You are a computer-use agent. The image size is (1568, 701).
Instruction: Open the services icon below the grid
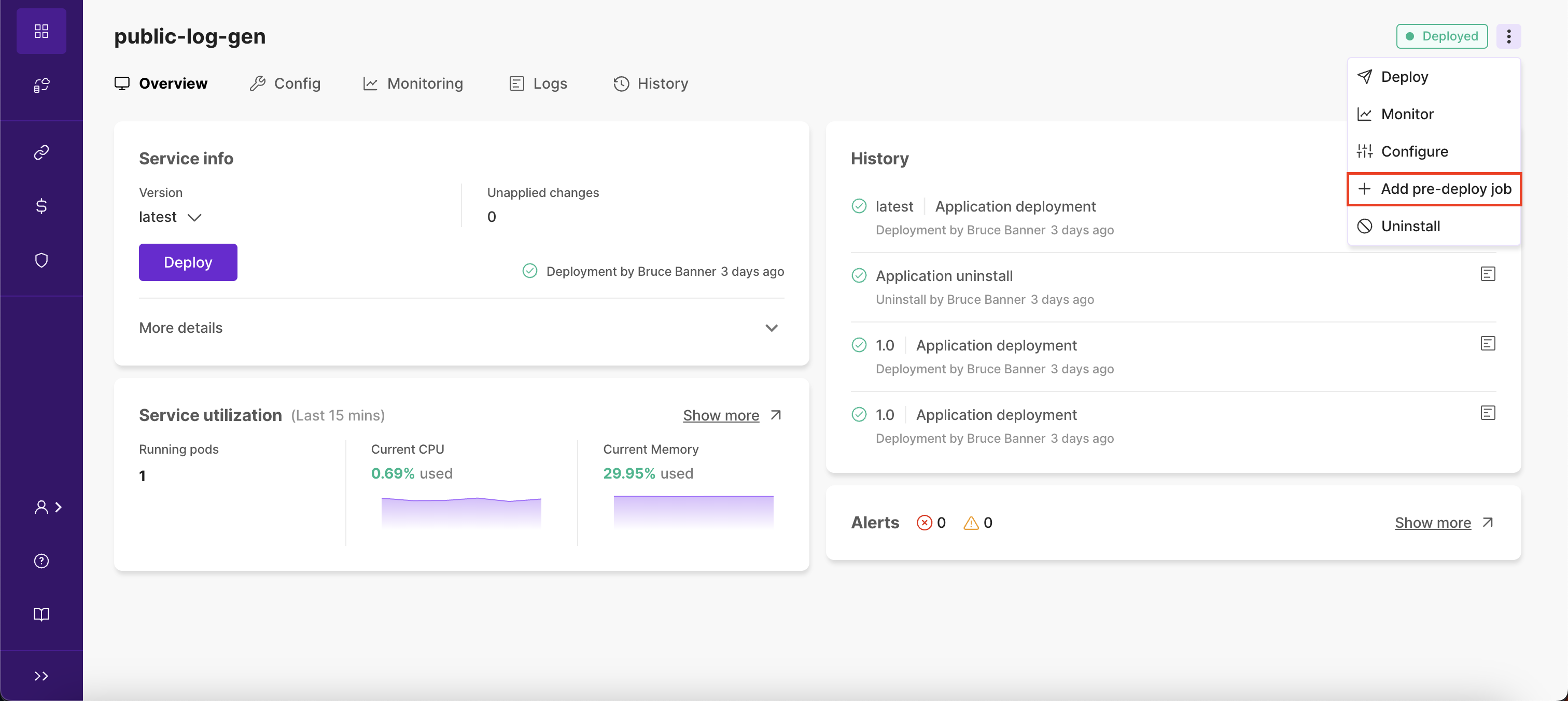coord(41,85)
